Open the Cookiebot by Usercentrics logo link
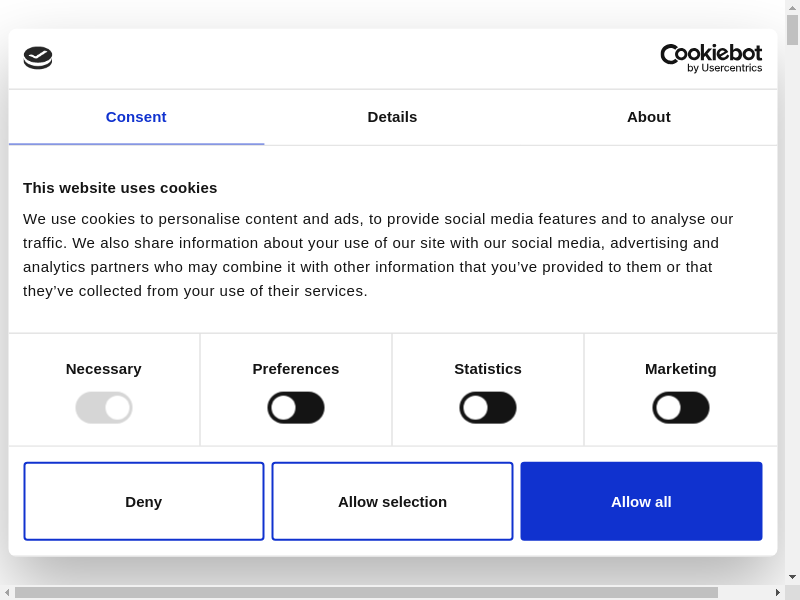This screenshot has width=800, height=600. 711,58
